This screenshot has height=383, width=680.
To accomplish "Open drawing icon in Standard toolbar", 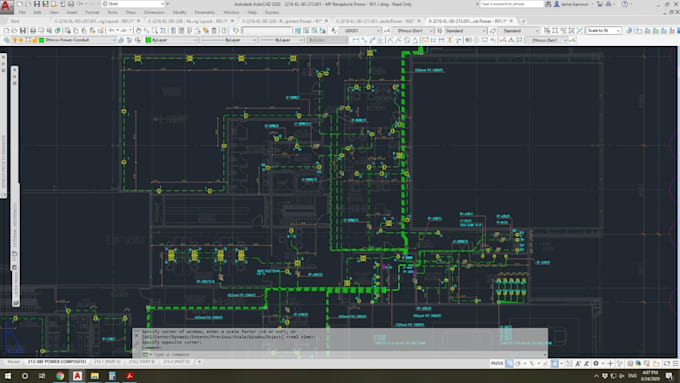I will (14, 31).
